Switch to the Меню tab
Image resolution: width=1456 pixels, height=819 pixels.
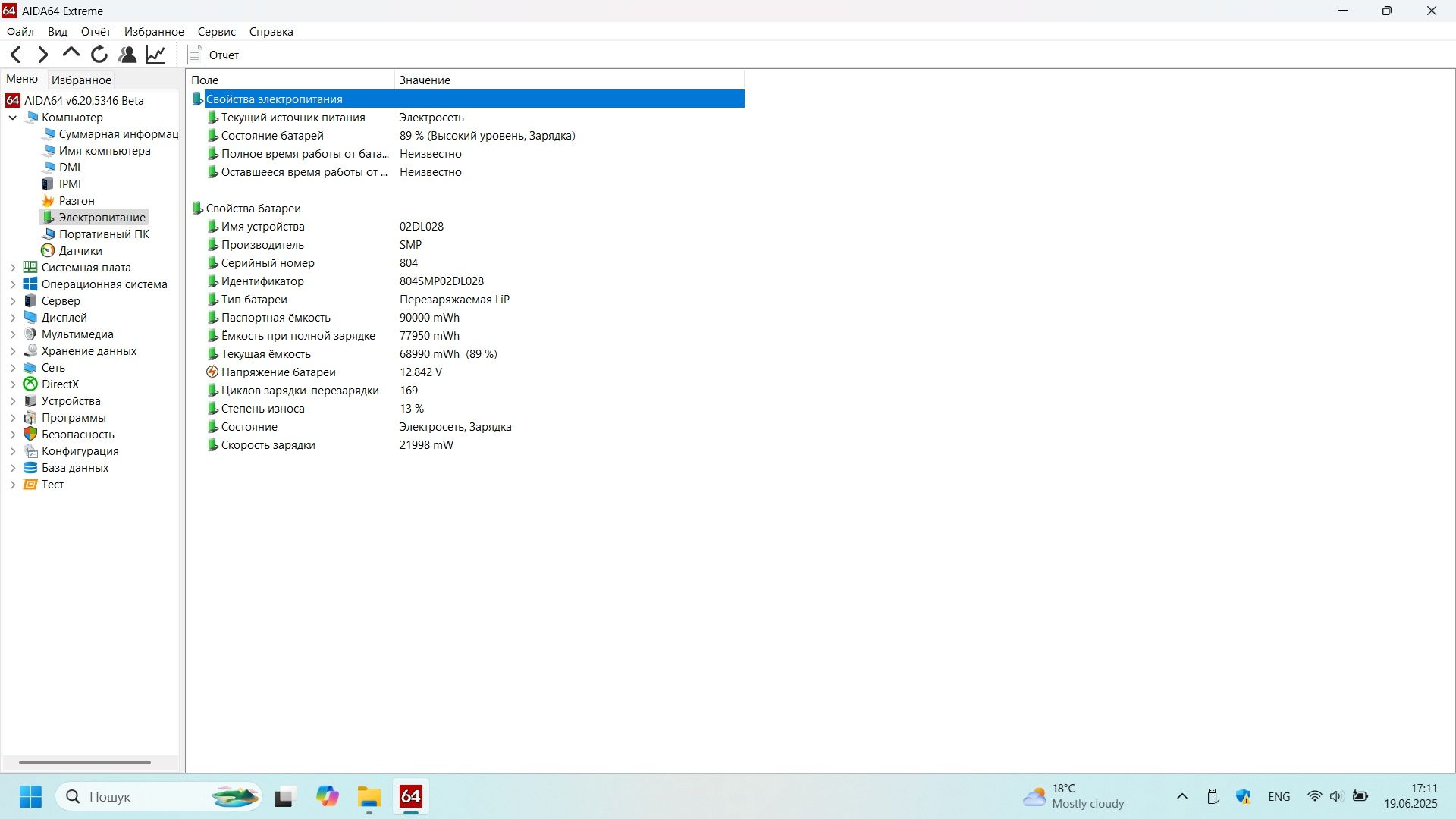(x=22, y=79)
